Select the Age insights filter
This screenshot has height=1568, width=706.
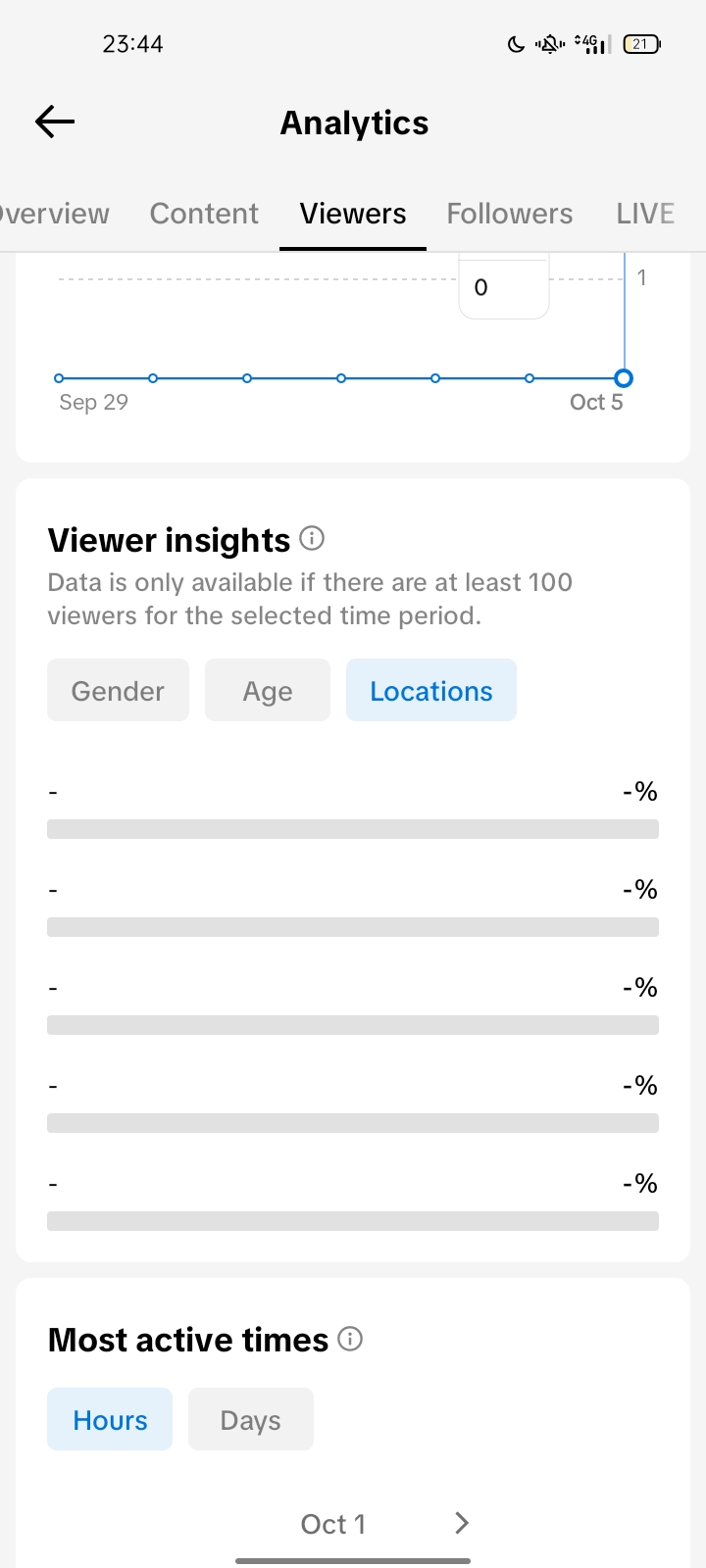point(267,691)
